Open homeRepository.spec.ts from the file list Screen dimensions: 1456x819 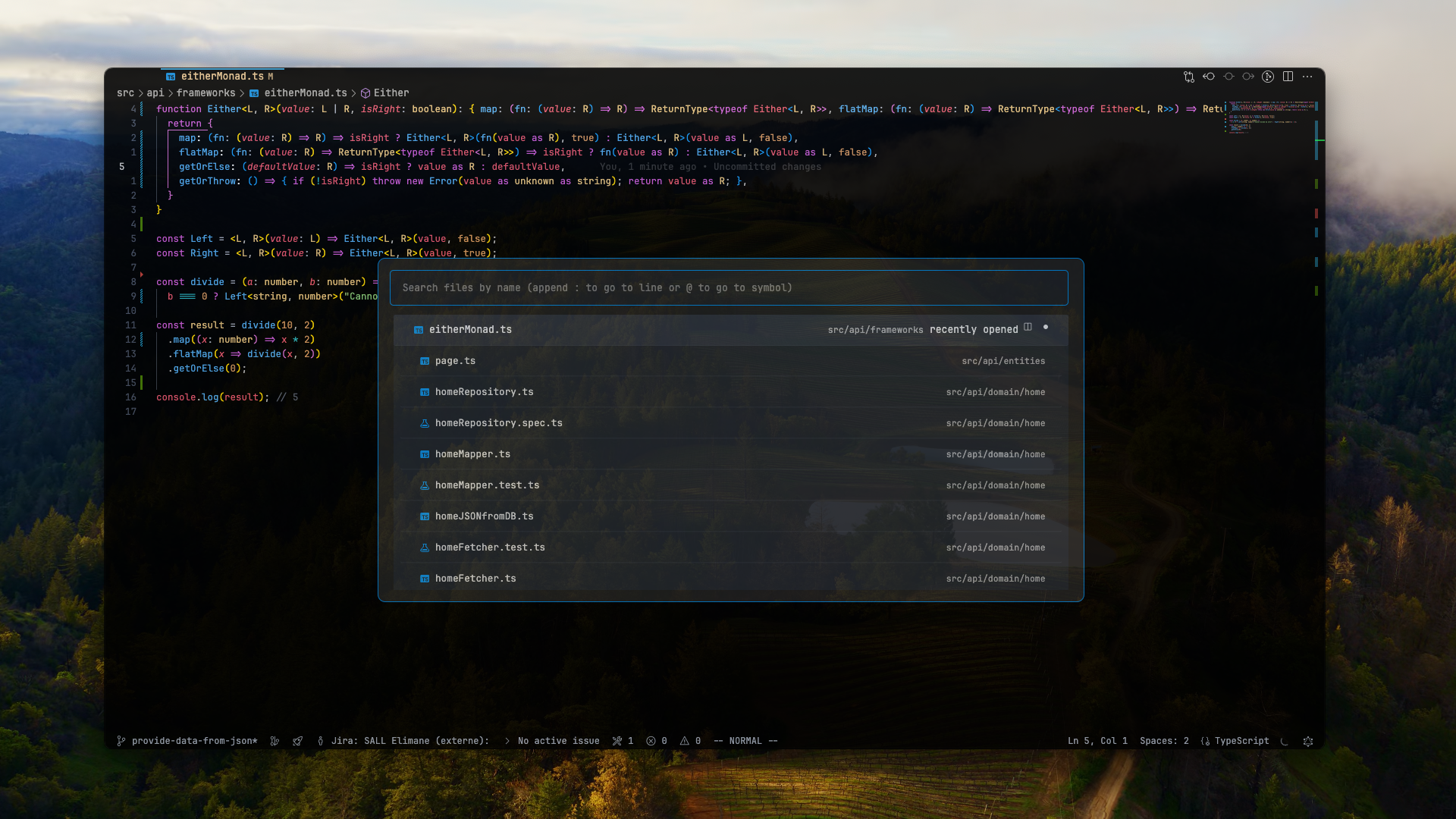point(498,423)
